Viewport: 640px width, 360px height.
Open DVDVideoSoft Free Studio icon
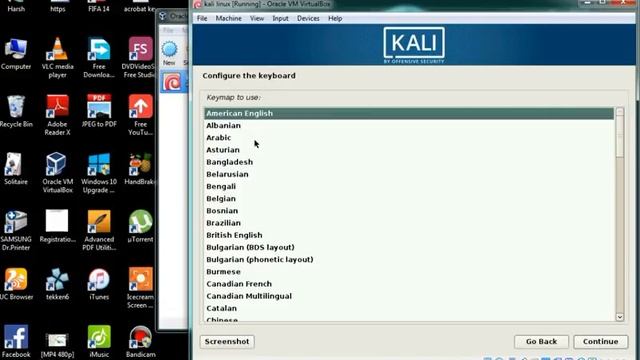140,58
